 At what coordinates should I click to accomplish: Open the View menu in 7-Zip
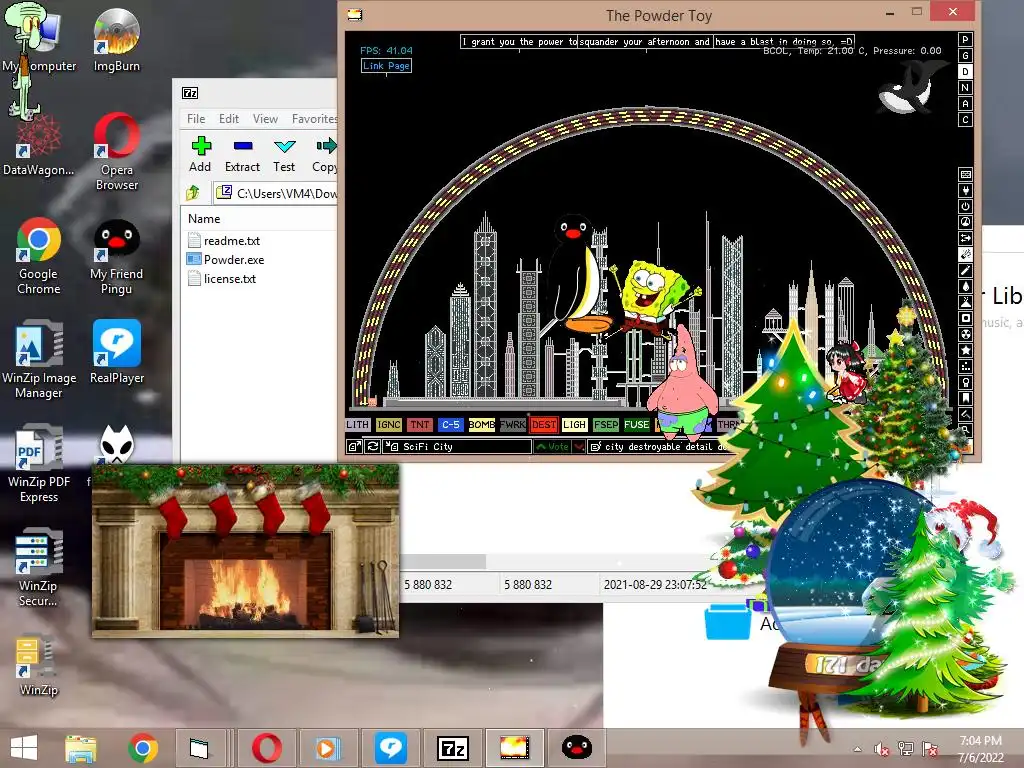[265, 119]
